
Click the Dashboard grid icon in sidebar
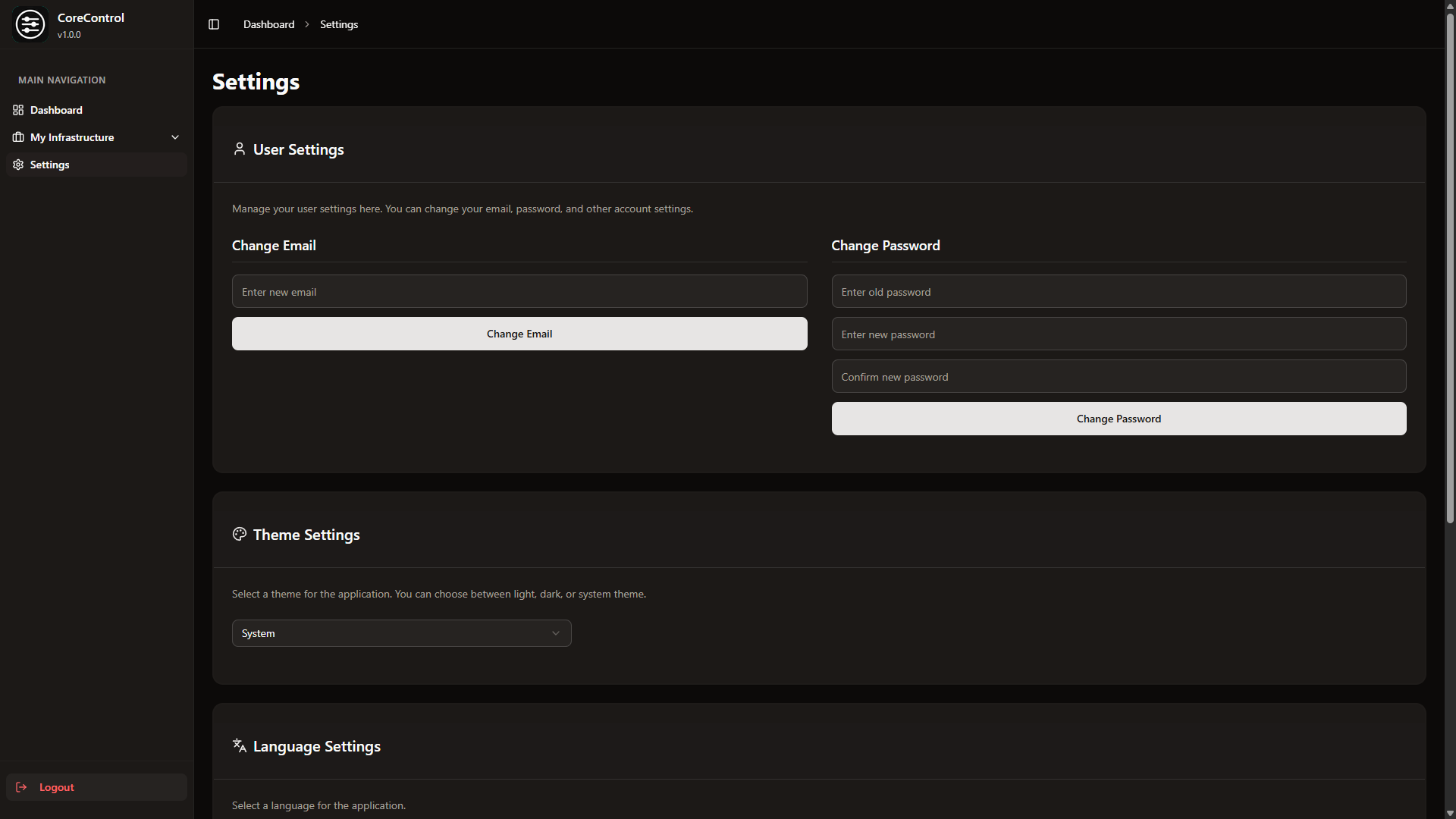18,110
